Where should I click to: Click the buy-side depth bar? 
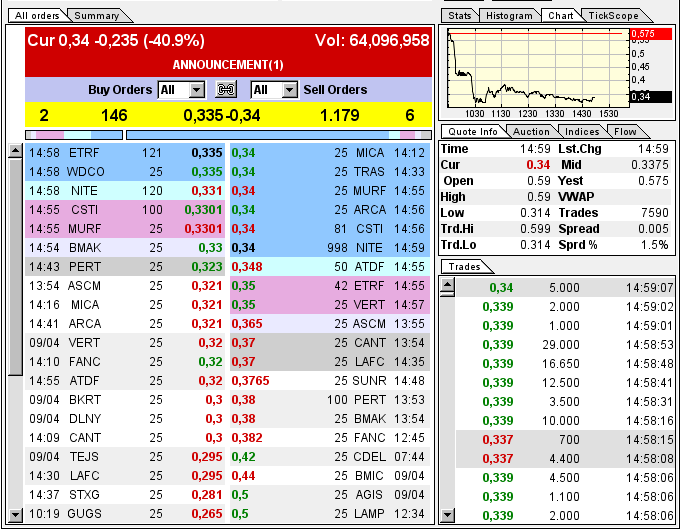[x=74, y=134]
